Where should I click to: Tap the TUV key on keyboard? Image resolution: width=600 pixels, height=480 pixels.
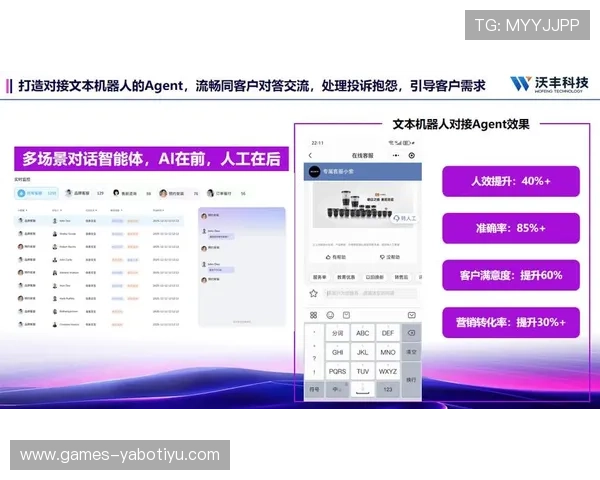362,371
